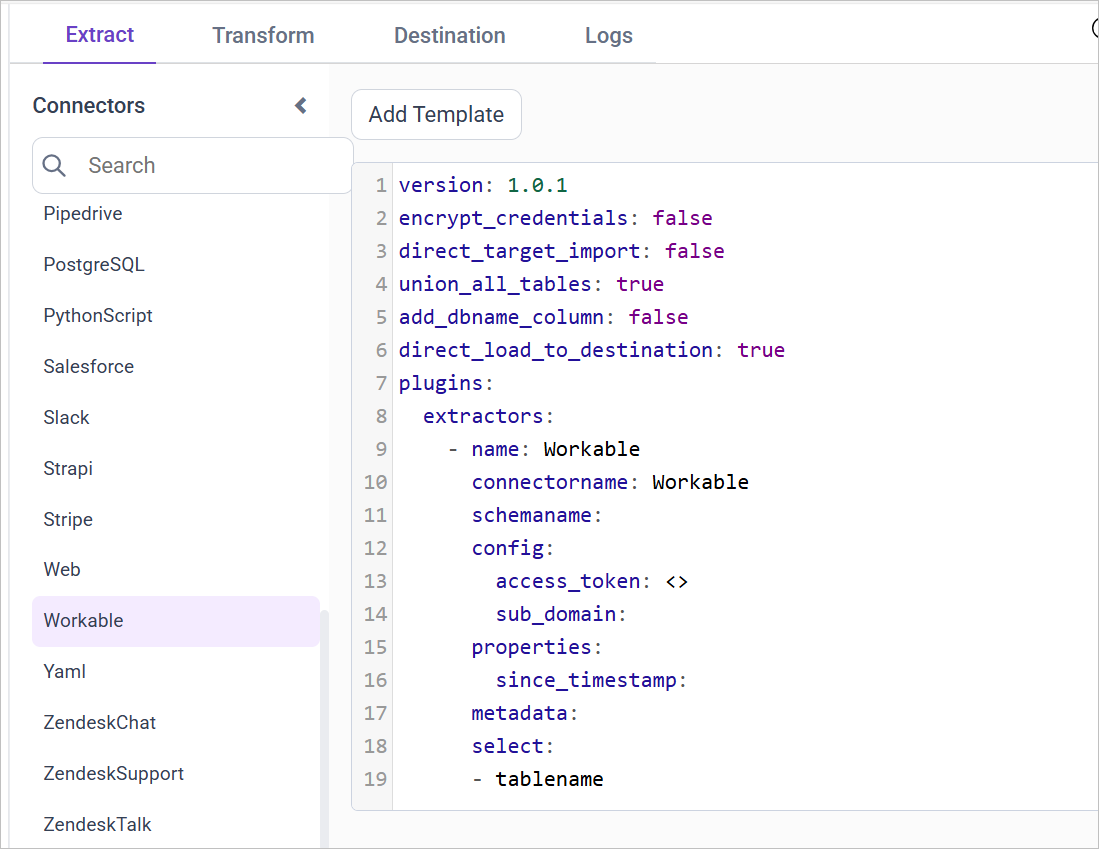Screen dimensions: 1099x849
Task: Open the PythonScript connector
Action: pos(97,315)
